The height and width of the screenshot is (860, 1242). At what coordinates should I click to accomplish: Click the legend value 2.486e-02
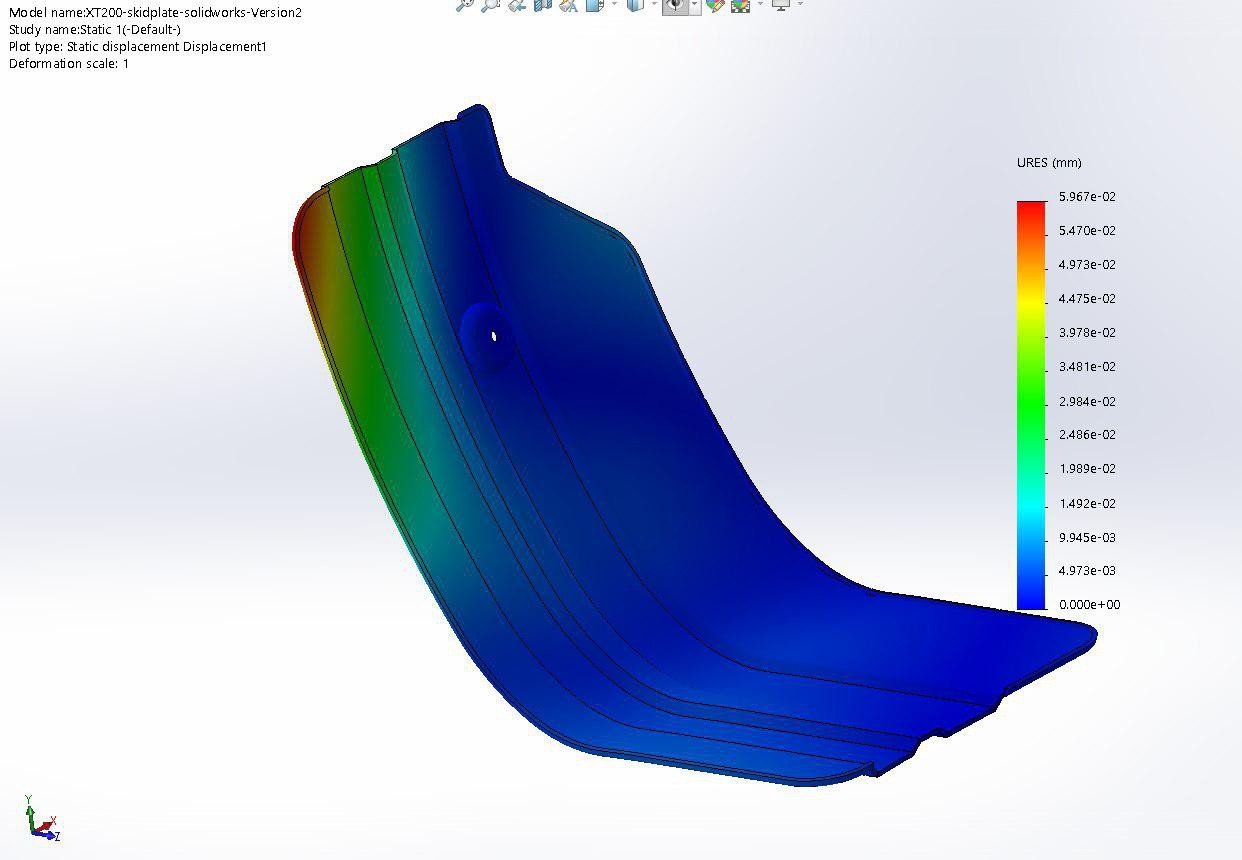click(1087, 435)
